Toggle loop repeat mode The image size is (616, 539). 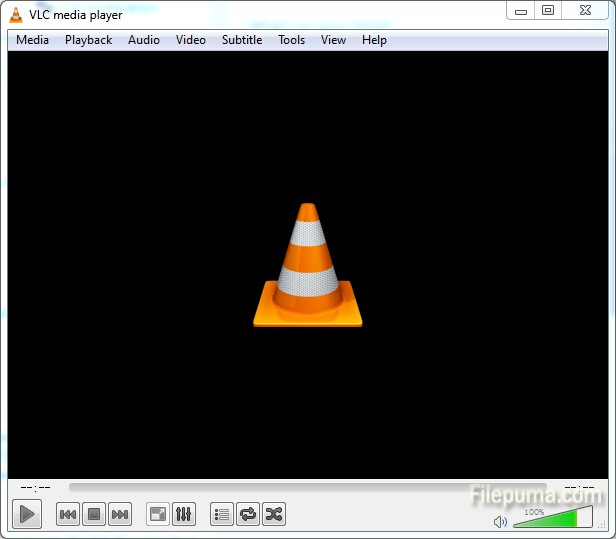[x=248, y=514]
